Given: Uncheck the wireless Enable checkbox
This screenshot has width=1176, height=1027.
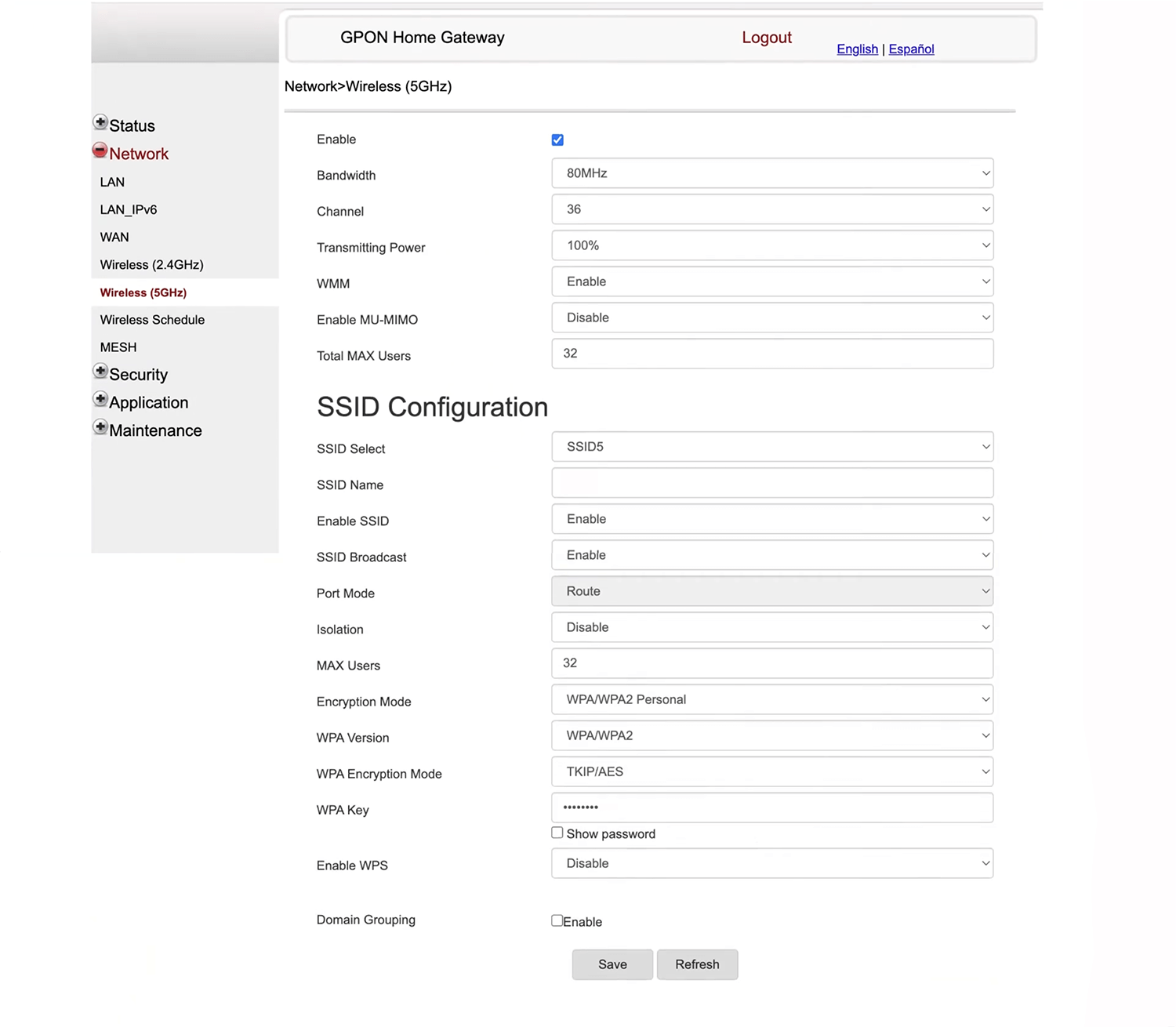Looking at the screenshot, I should 557,140.
